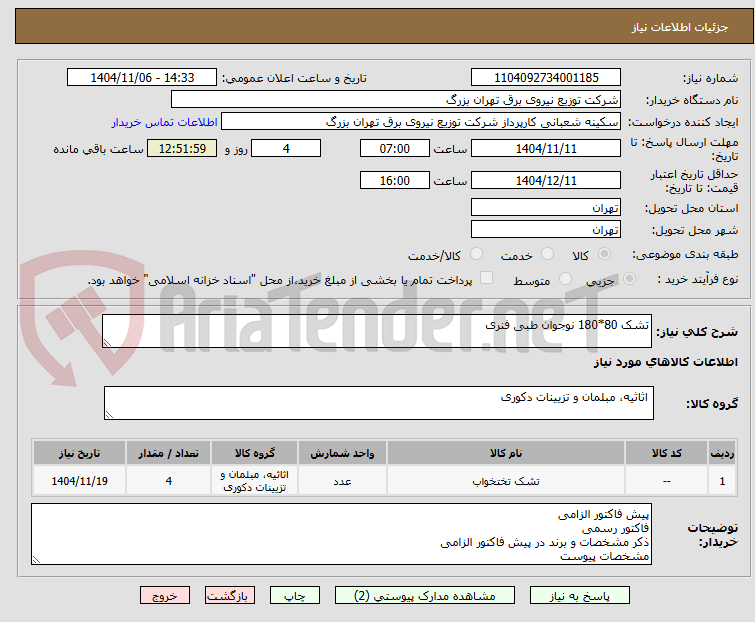Select the خدمت radio button
This screenshot has height=622, width=755.
point(547,254)
